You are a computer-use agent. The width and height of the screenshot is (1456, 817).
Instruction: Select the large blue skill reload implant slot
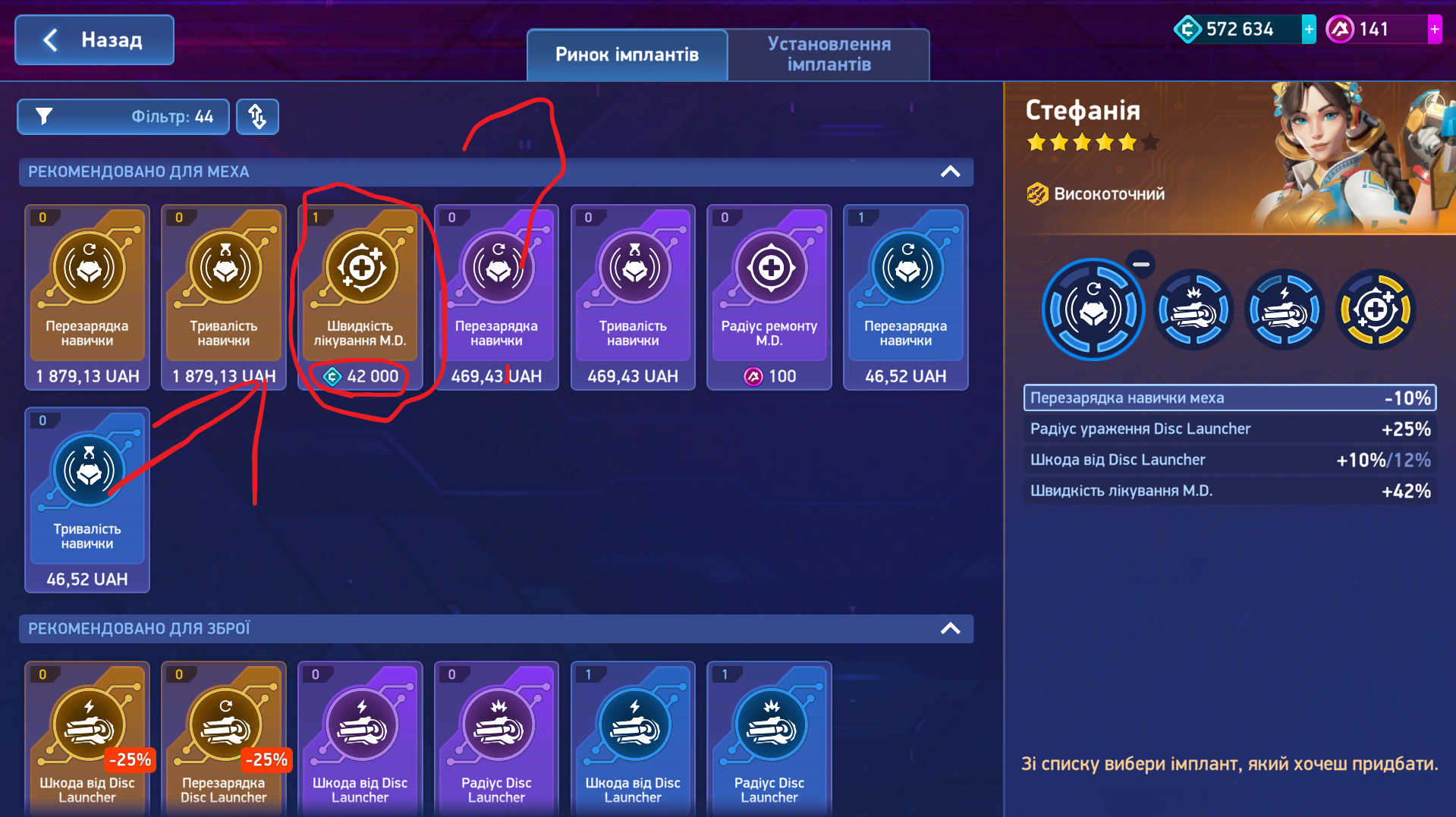click(x=1093, y=310)
